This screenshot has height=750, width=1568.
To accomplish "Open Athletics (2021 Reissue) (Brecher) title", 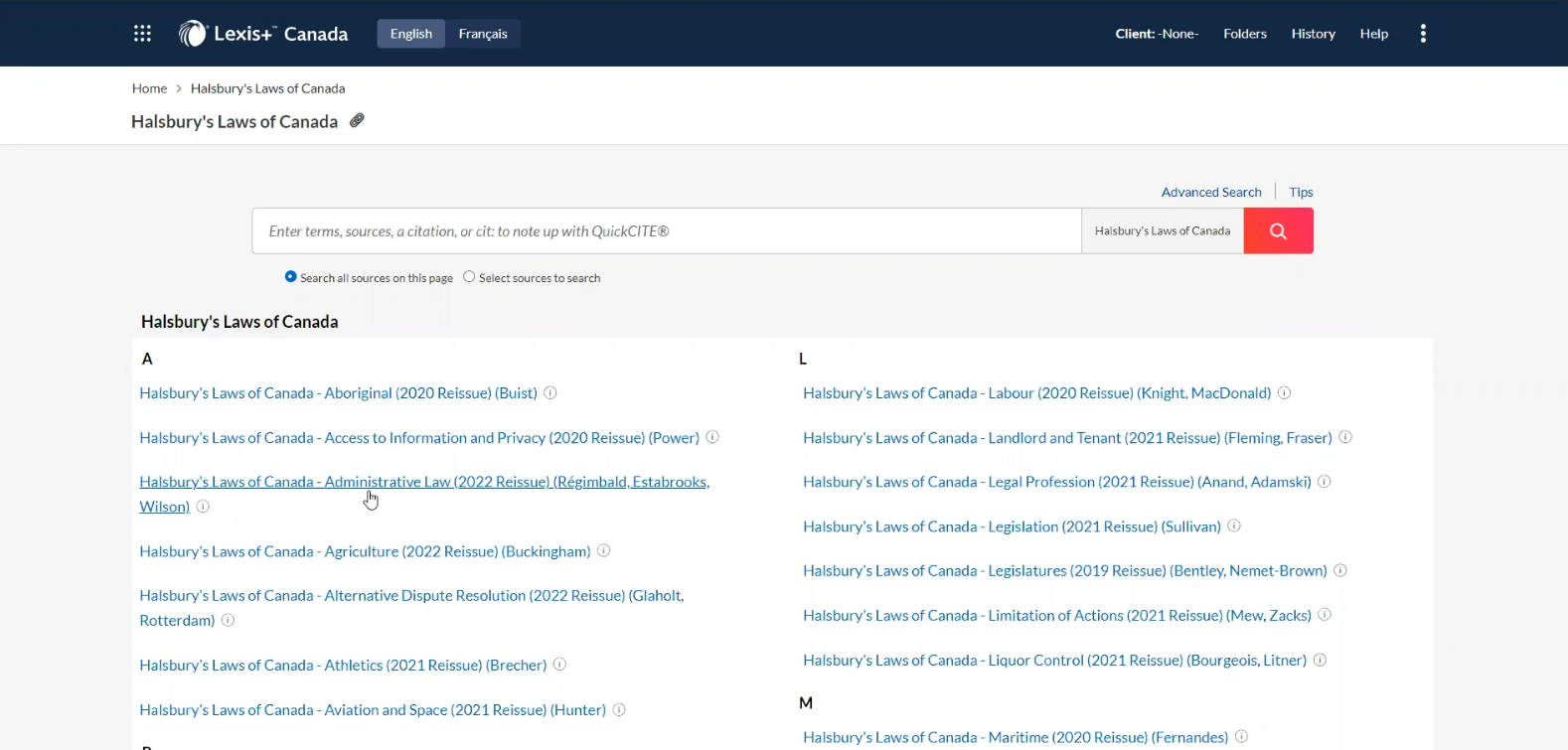I will pos(343,666).
